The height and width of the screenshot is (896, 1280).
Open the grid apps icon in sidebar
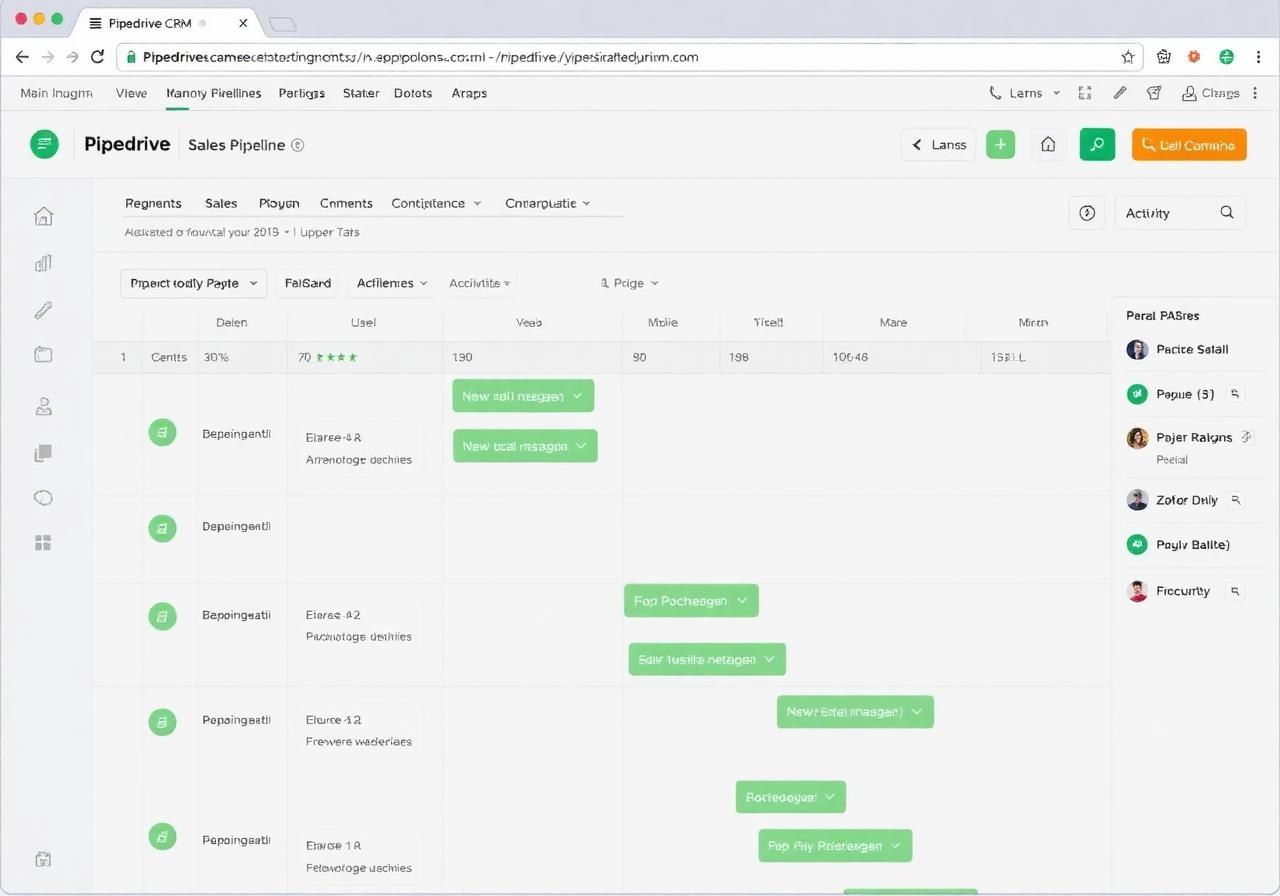coord(43,543)
